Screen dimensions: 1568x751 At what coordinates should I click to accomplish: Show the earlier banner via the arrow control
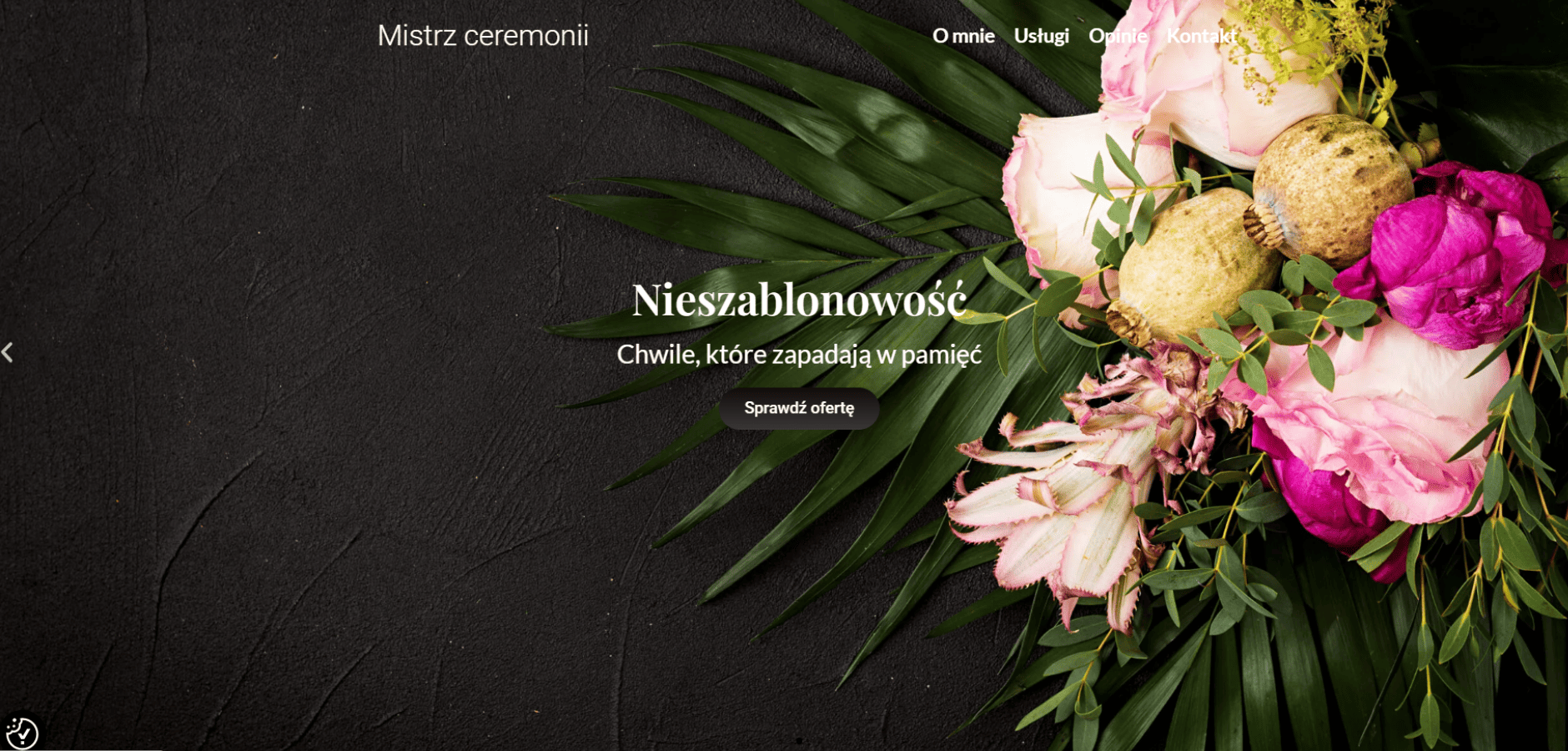click(8, 353)
